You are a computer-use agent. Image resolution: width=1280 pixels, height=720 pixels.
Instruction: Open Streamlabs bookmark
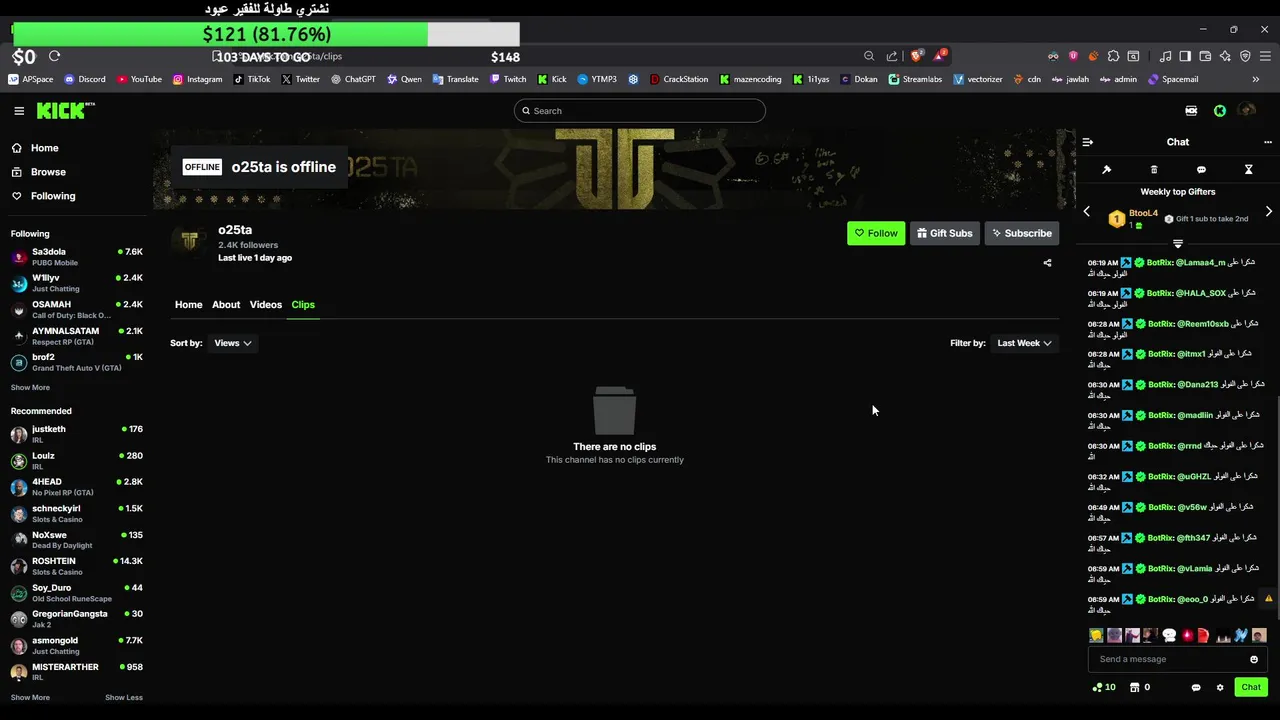point(915,79)
